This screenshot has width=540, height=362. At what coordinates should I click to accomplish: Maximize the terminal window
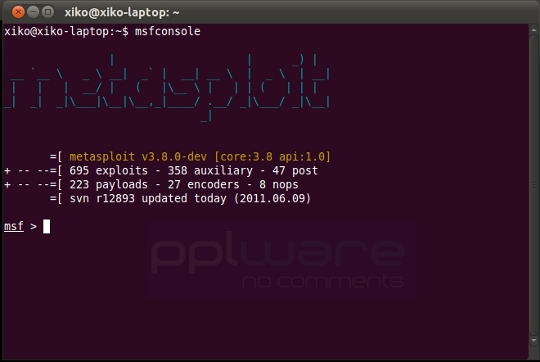[48, 12]
